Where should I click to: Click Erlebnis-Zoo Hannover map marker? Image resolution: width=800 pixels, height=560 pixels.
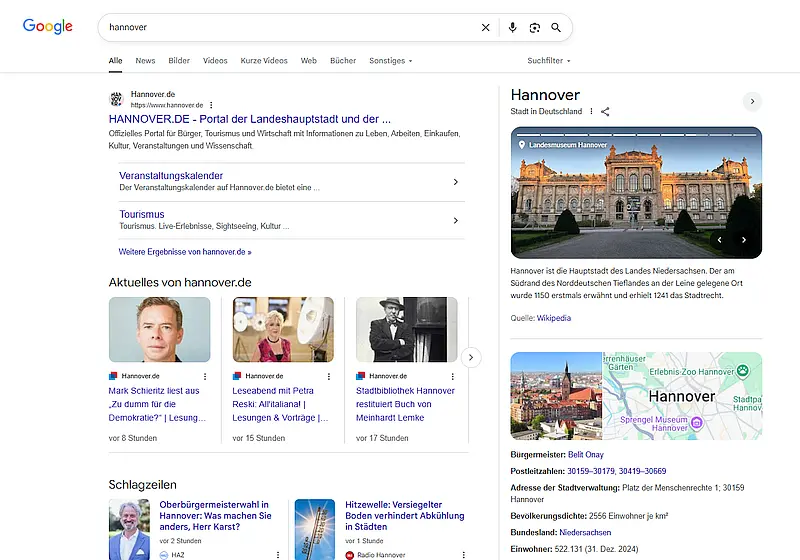pos(743,371)
